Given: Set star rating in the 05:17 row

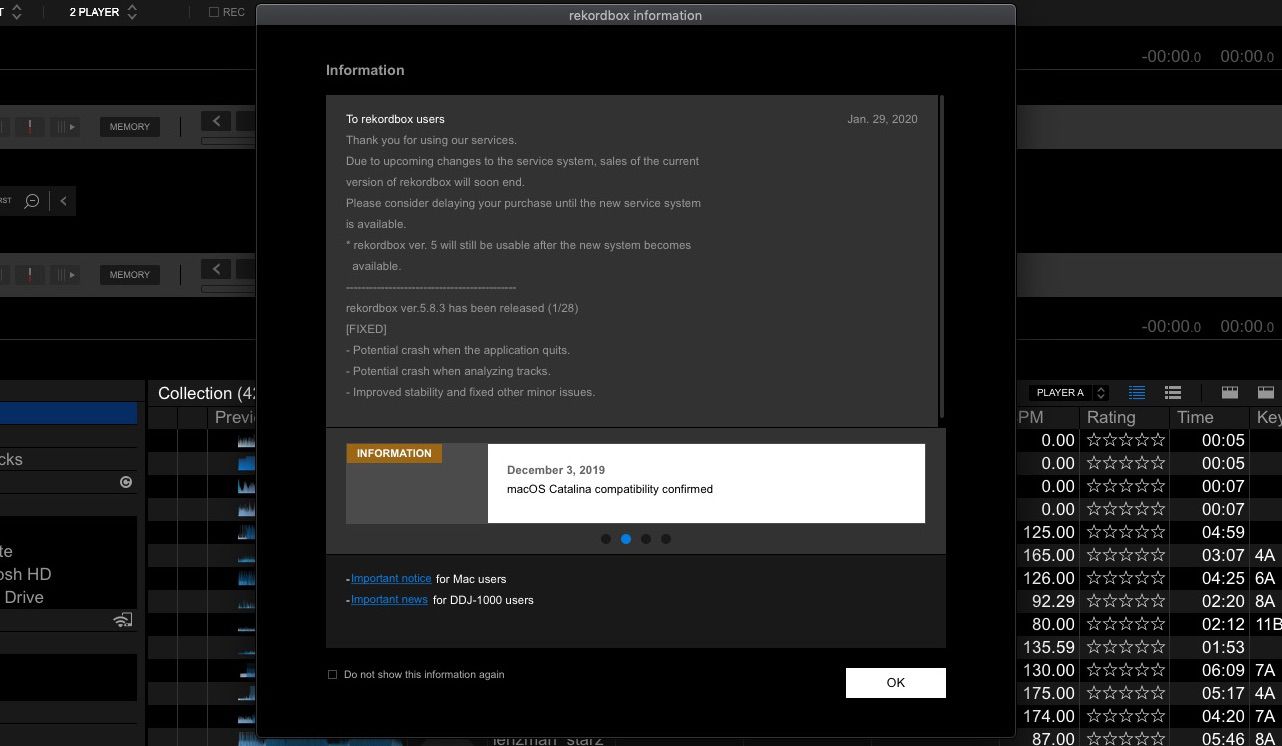Looking at the screenshot, I should click(x=1126, y=693).
